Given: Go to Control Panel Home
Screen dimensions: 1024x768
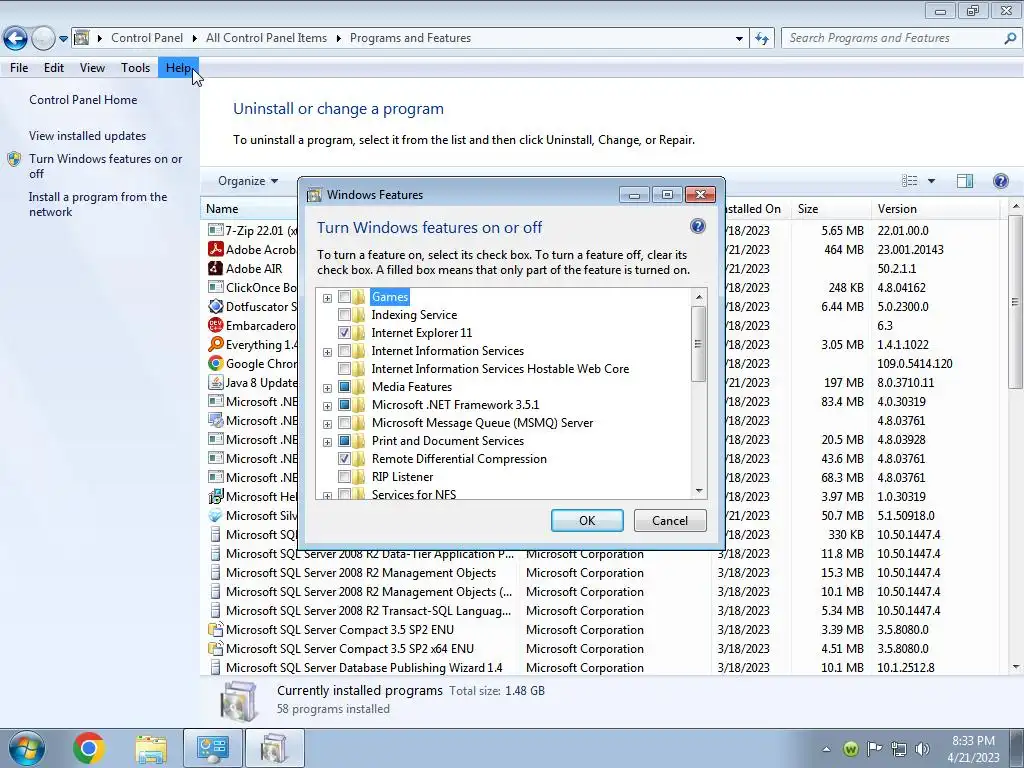Looking at the screenshot, I should (83, 99).
